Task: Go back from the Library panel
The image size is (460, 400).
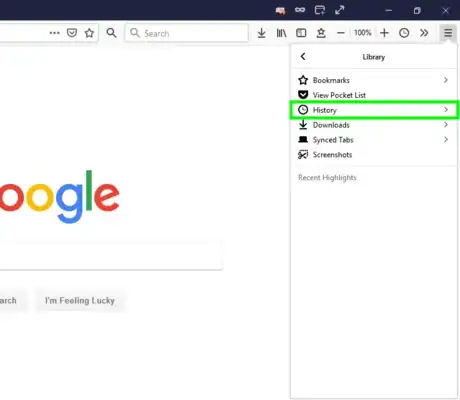Action: (x=303, y=57)
